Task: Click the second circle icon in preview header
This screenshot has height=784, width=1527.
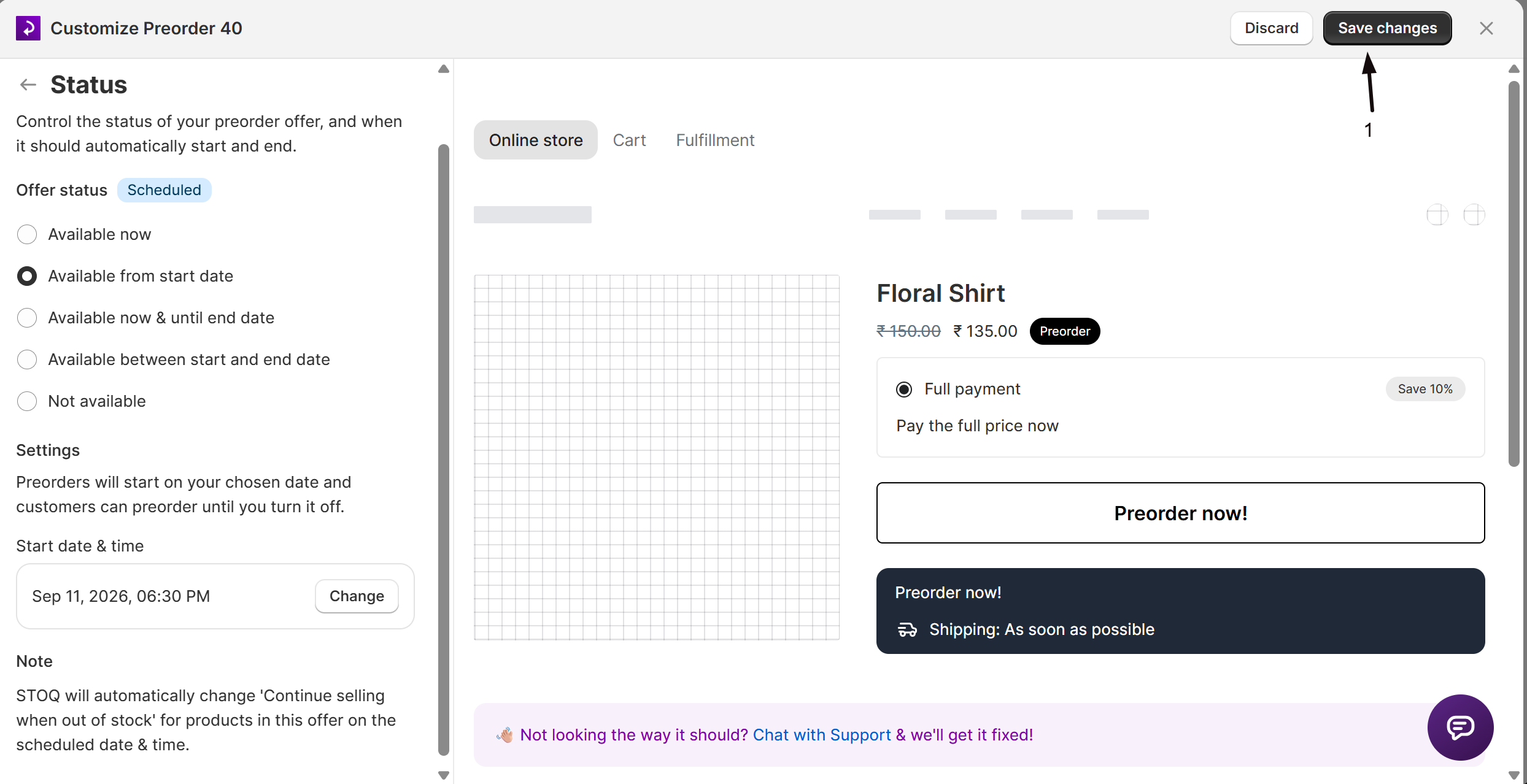Action: 1474,215
